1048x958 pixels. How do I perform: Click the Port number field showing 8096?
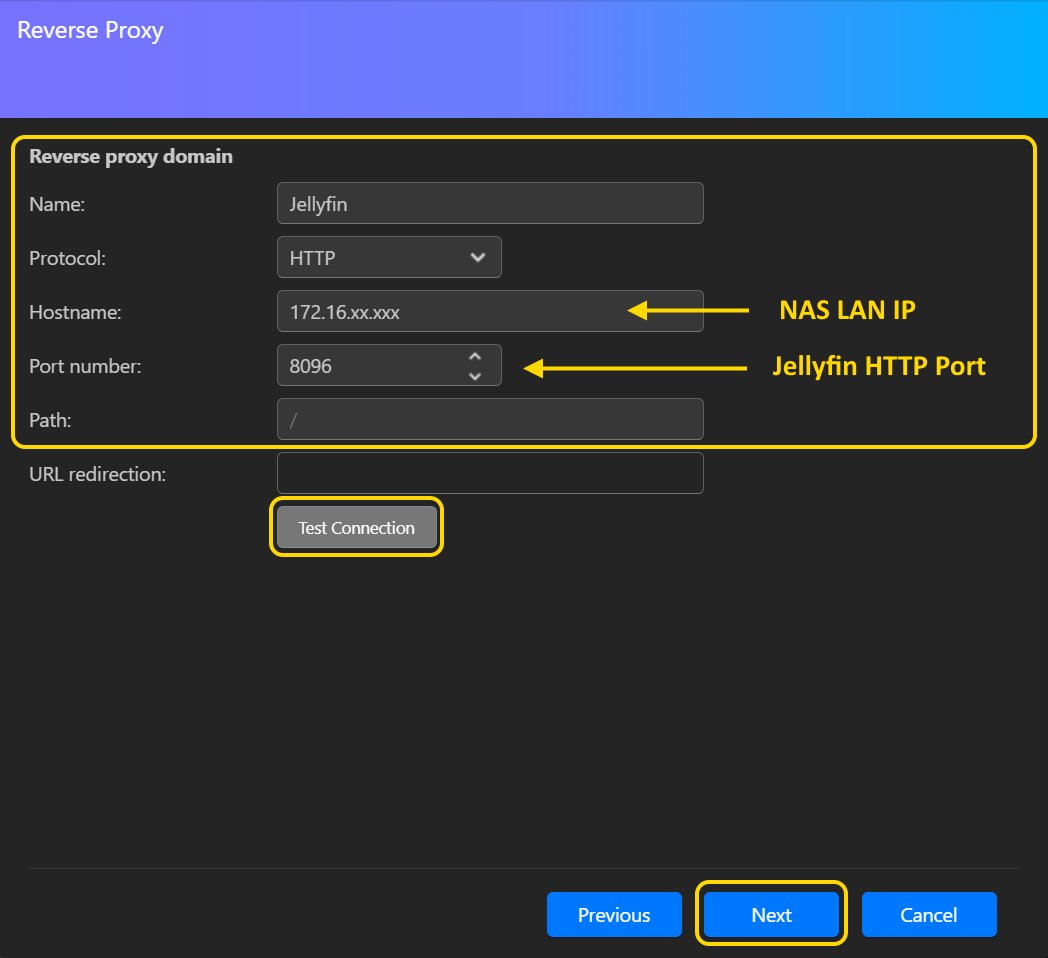tap(389, 366)
